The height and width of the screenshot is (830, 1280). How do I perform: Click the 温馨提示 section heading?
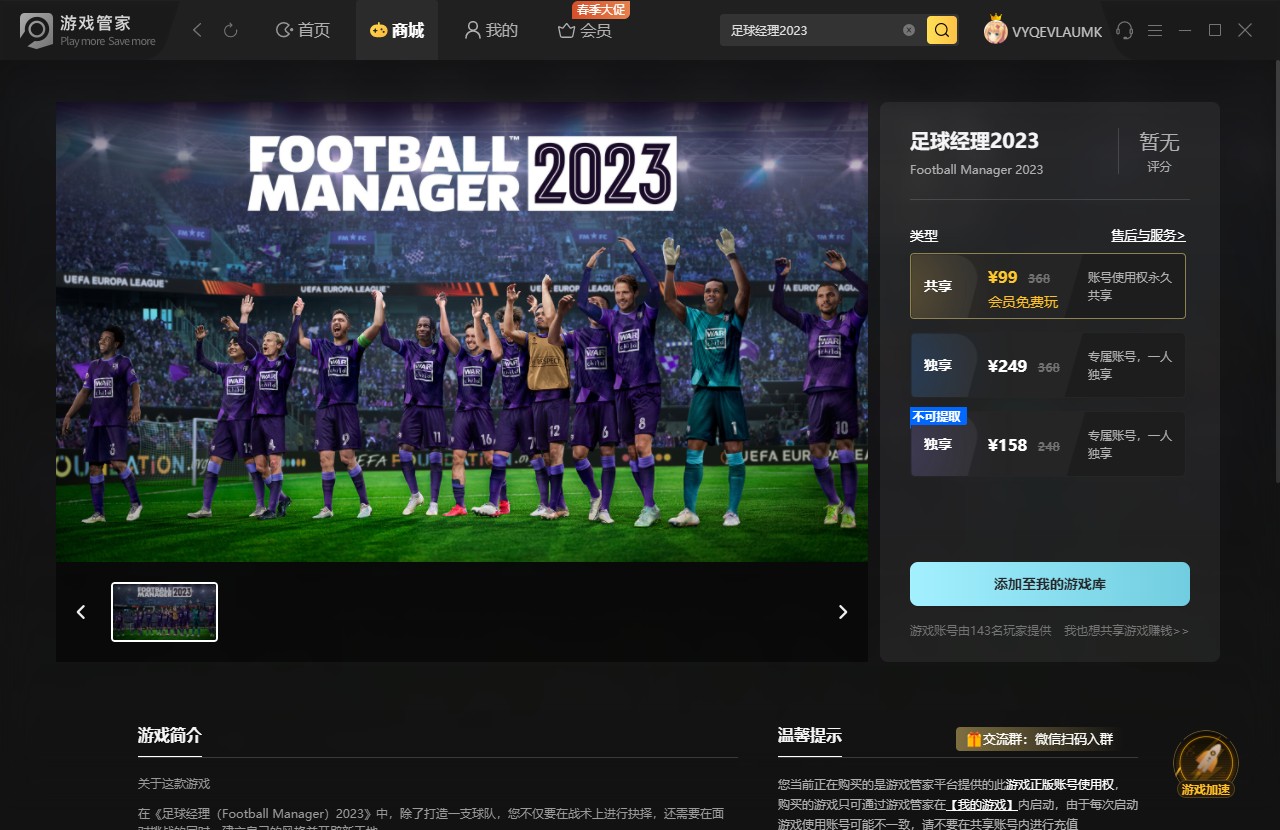[810, 736]
